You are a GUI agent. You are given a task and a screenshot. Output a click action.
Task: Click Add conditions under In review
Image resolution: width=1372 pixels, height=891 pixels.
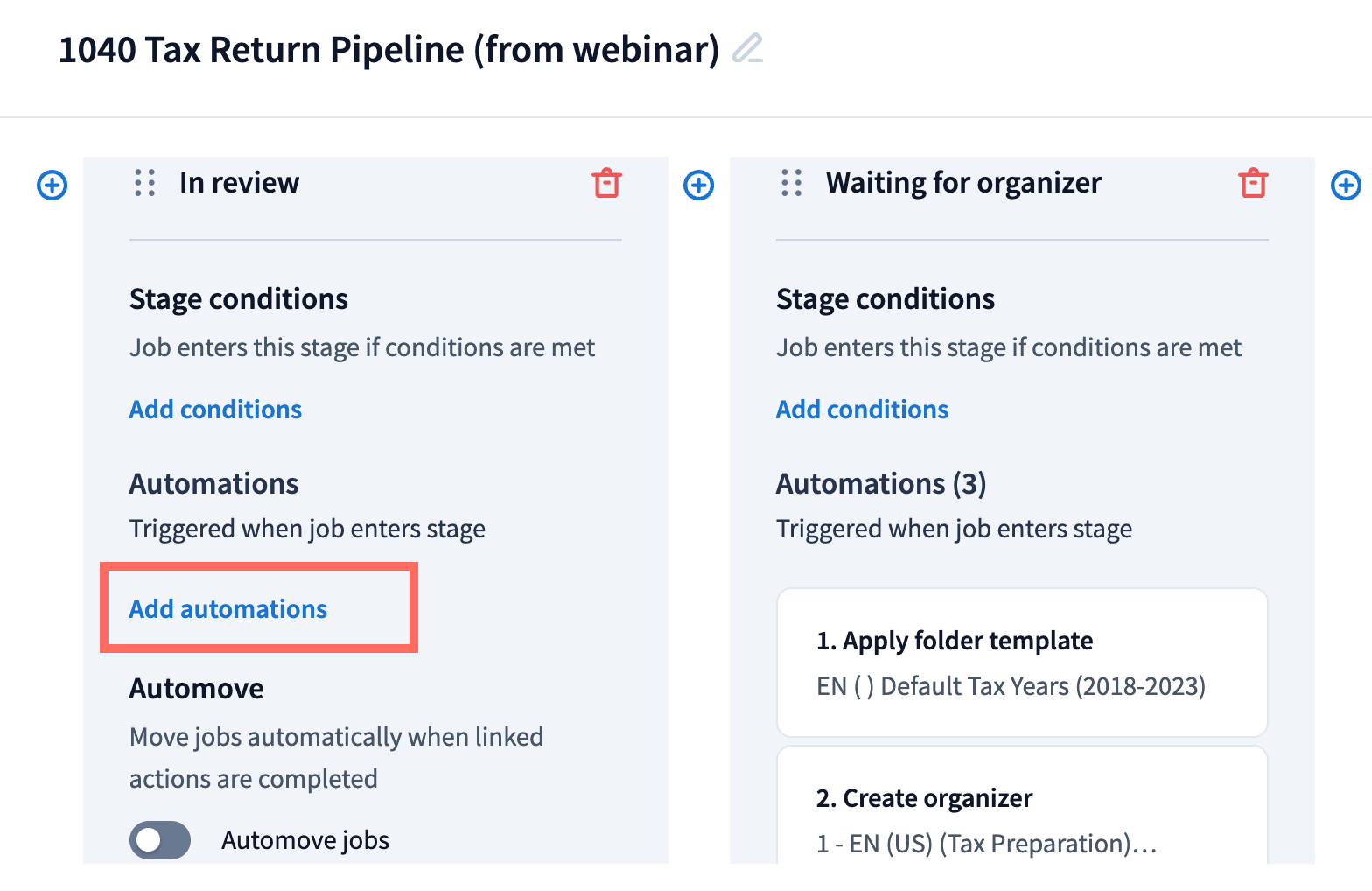tap(215, 410)
